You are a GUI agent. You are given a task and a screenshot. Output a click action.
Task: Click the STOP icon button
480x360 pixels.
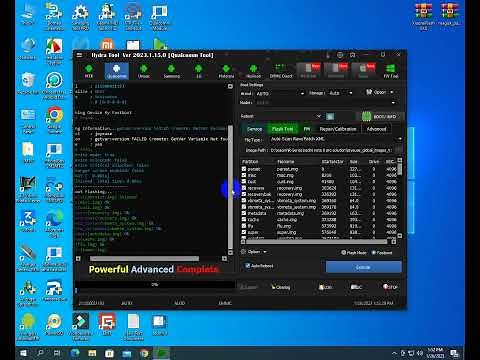[x=390, y=287]
